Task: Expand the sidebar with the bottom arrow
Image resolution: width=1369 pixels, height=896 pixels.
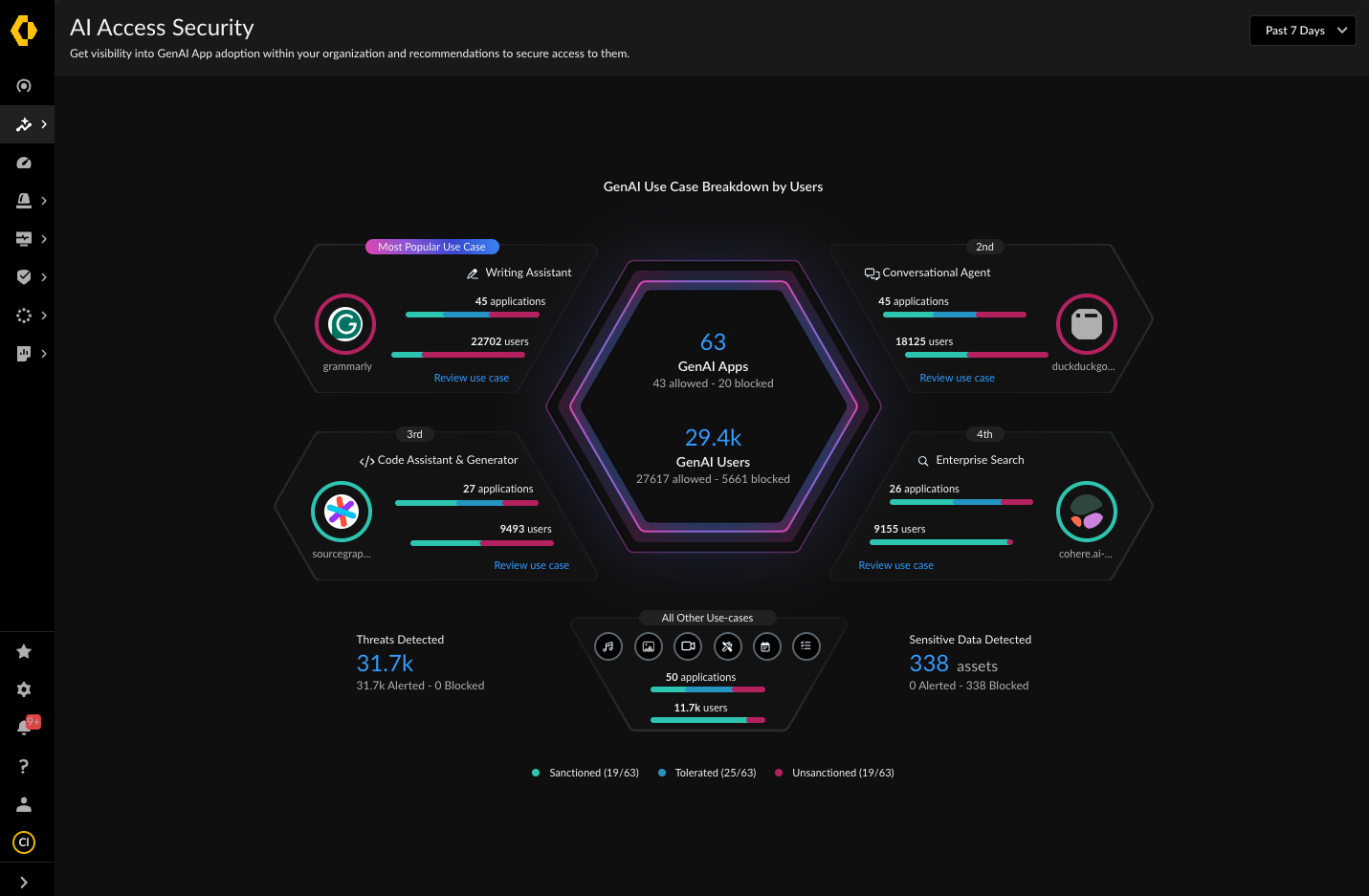Action: click(24, 883)
